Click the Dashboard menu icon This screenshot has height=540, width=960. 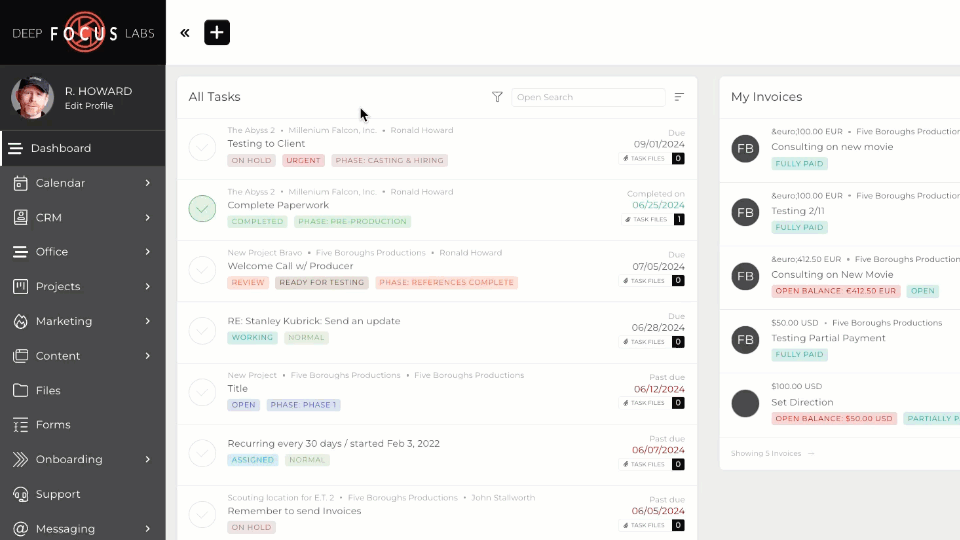coord(15,148)
